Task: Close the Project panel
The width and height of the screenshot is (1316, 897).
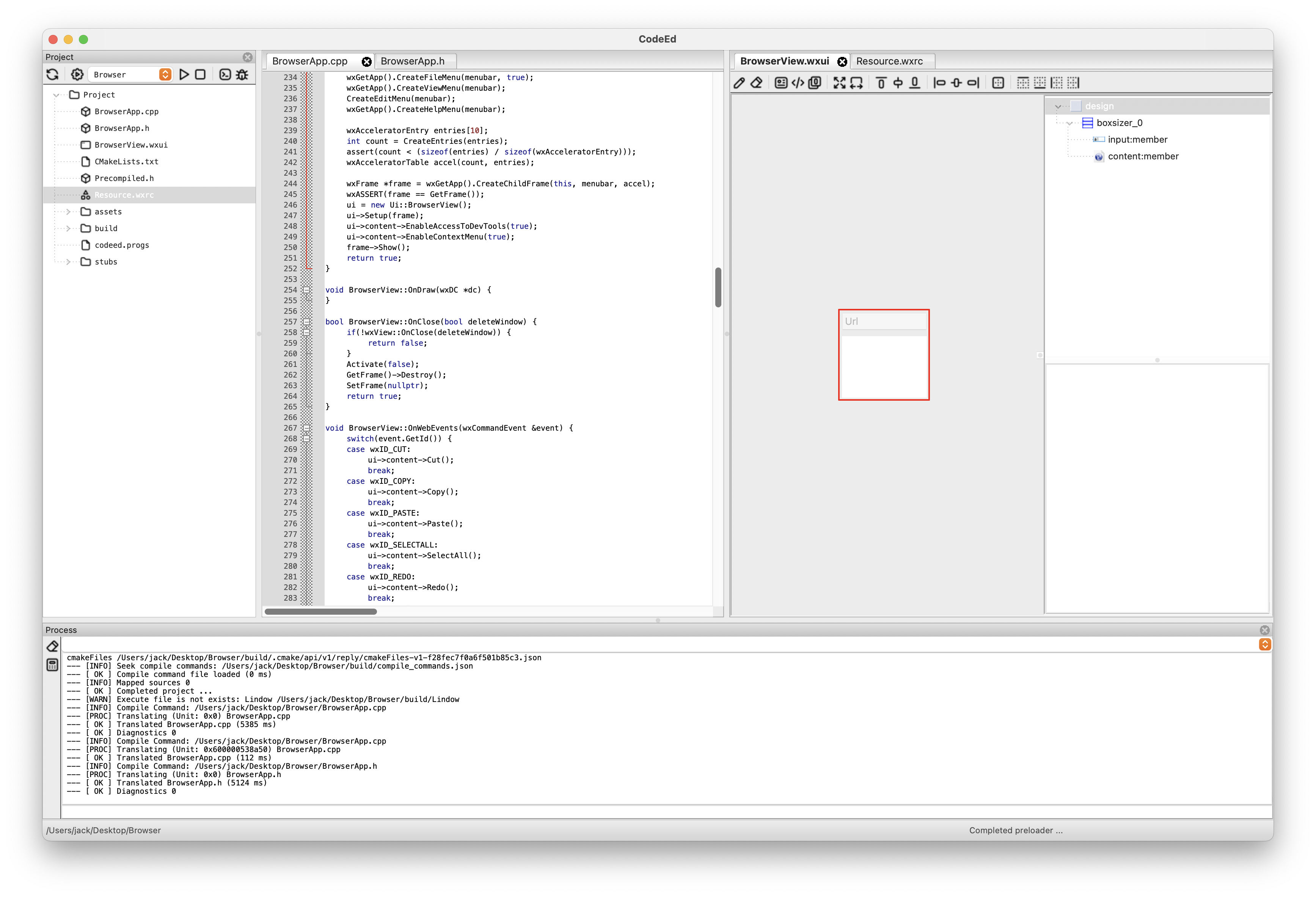Action: pos(247,57)
